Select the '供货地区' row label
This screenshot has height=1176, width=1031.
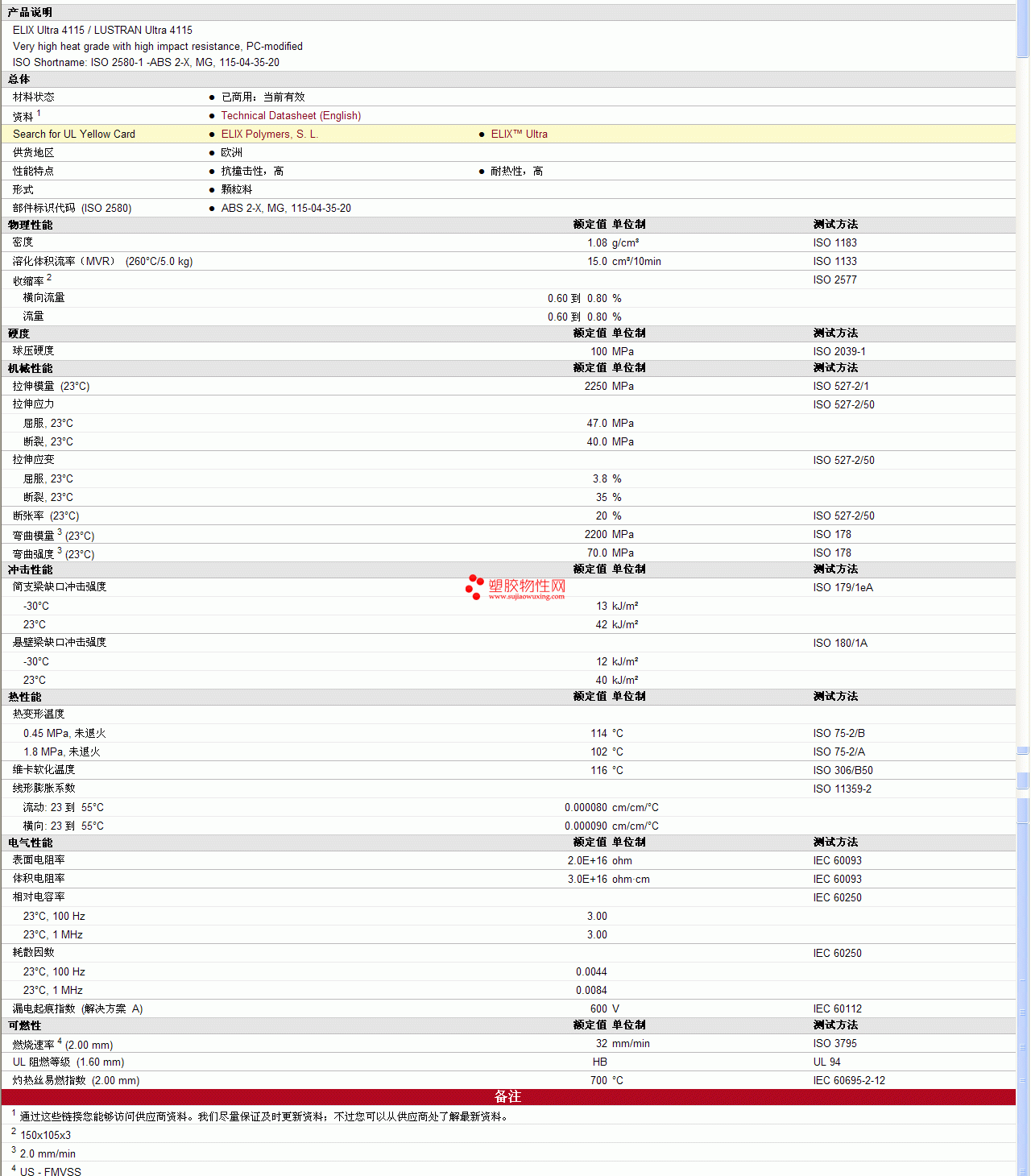(34, 152)
